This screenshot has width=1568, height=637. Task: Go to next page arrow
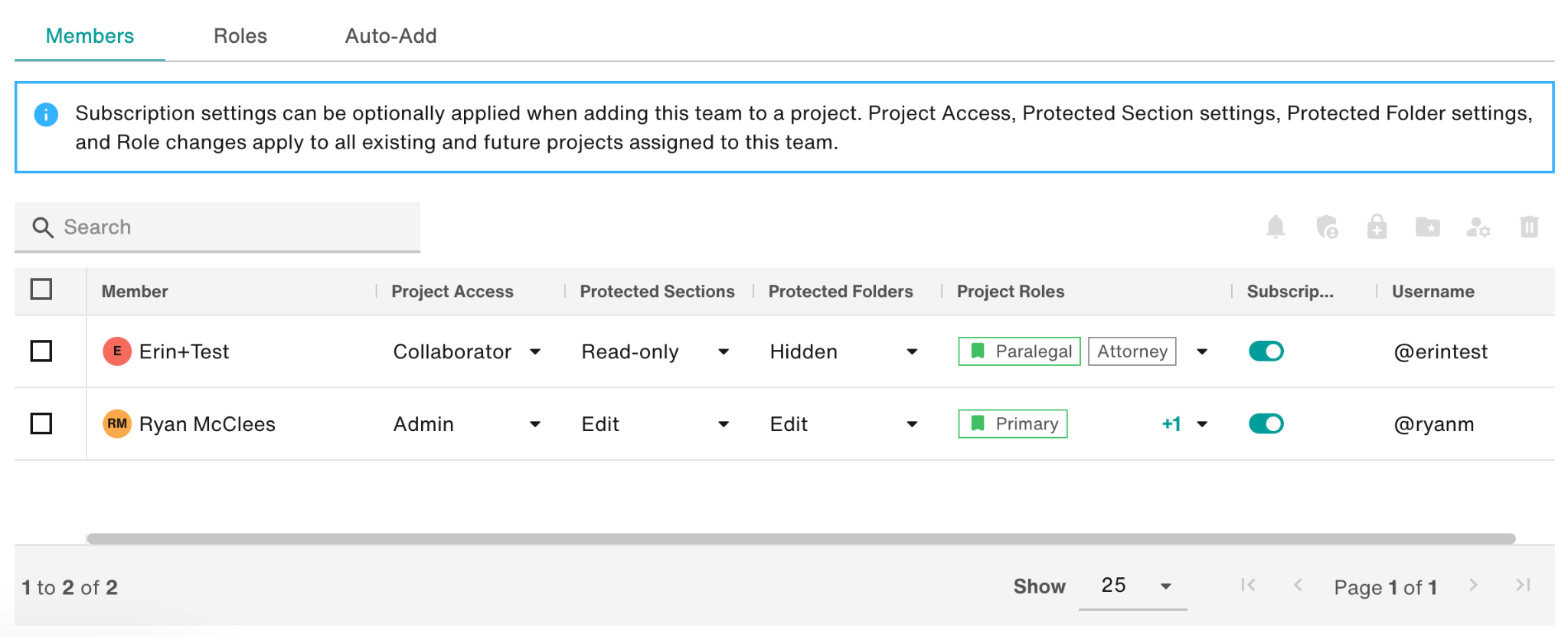[1473, 585]
